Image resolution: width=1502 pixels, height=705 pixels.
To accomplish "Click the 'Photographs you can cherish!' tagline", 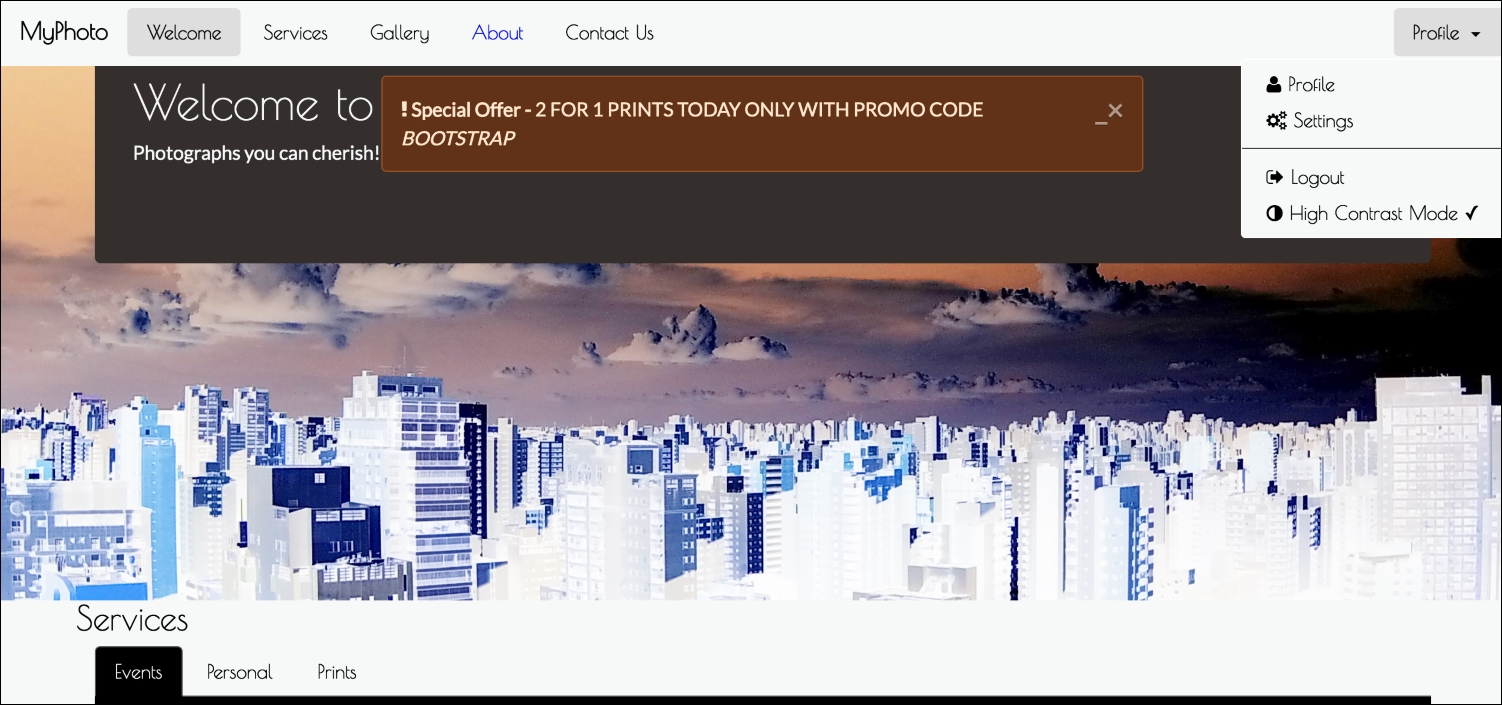I will coord(256,153).
